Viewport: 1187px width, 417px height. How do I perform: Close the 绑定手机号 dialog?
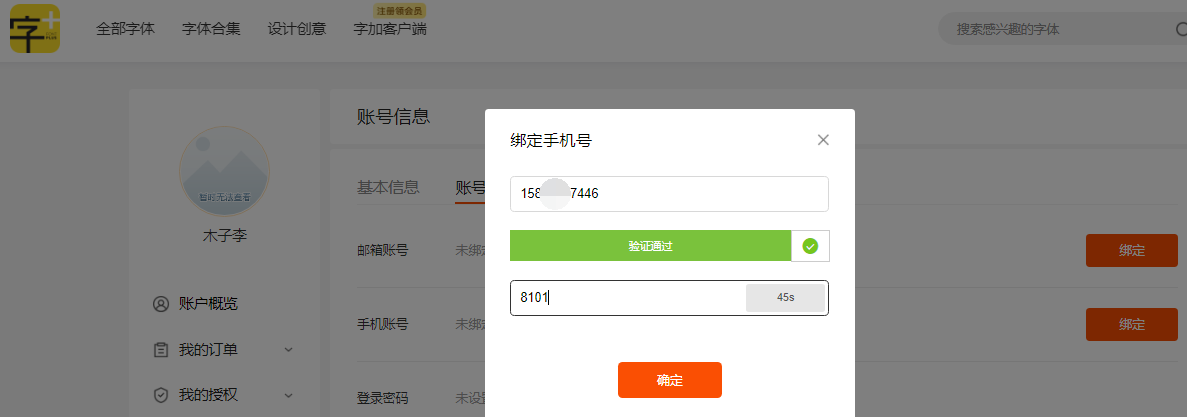tap(823, 140)
